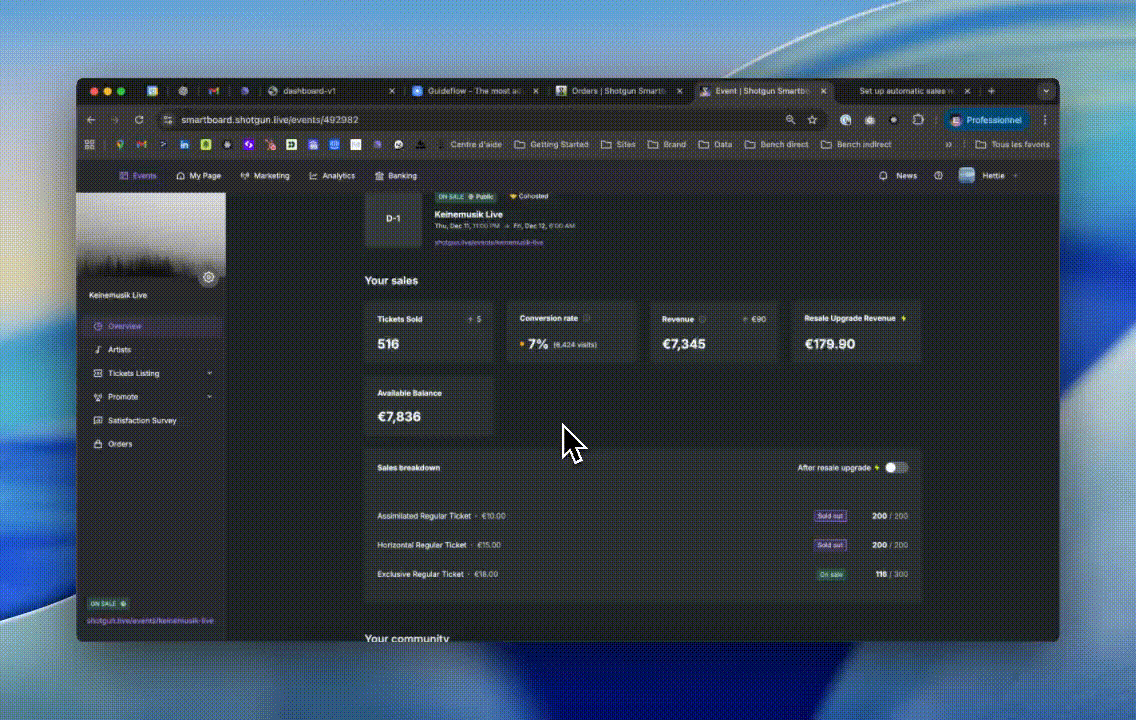Toggle After resale upgrade switch
The height and width of the screenshot is (720, 1136).
click(x=896, y=468)
